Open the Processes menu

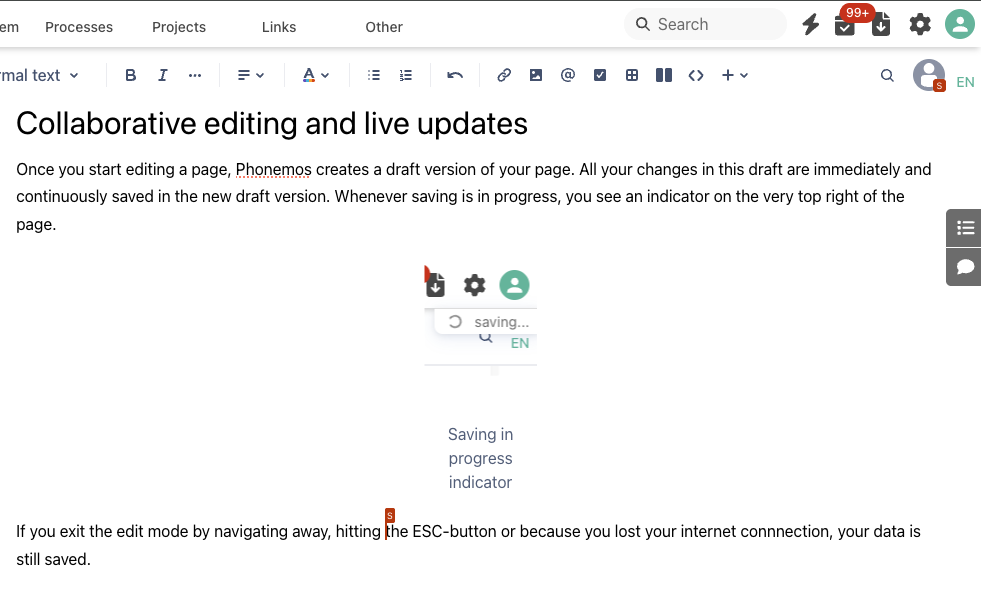pos(79,27)
